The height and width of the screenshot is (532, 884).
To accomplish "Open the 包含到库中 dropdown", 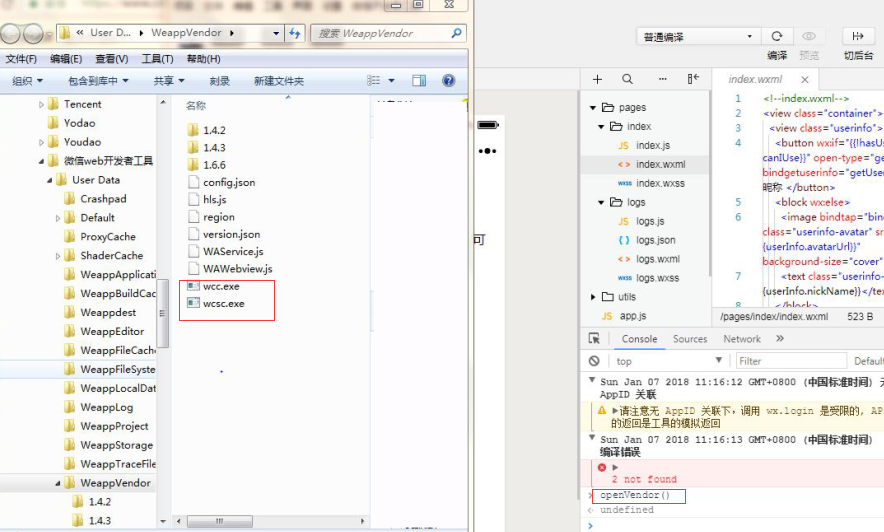I will click(98, 81).
